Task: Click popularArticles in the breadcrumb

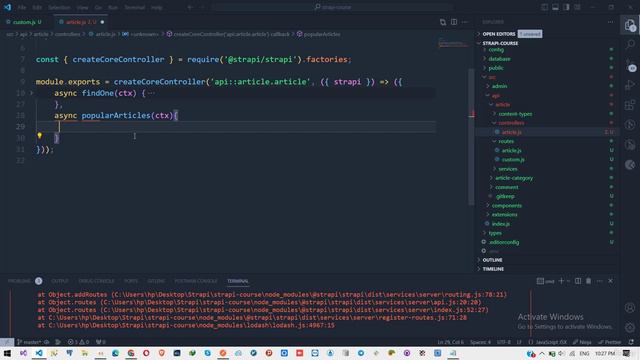Action: pyautogui.click(x=322, y=34)
